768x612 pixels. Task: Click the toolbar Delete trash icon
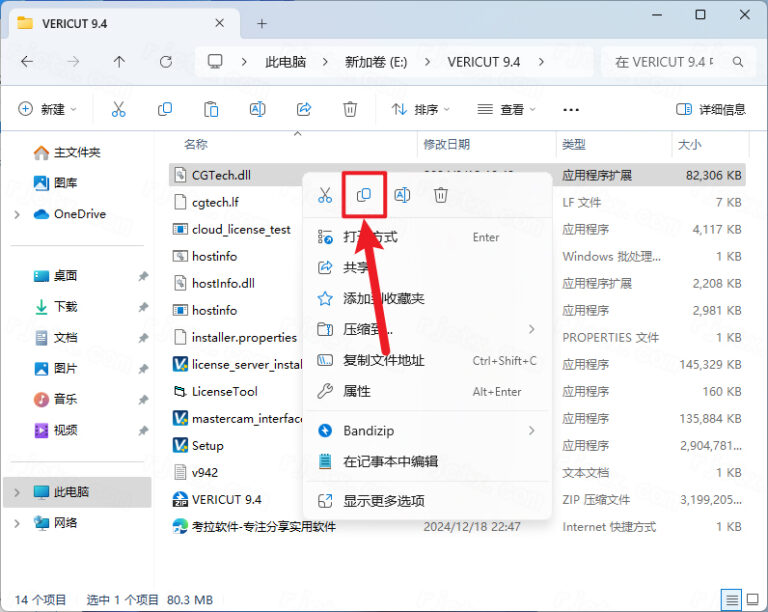(350, 109)
